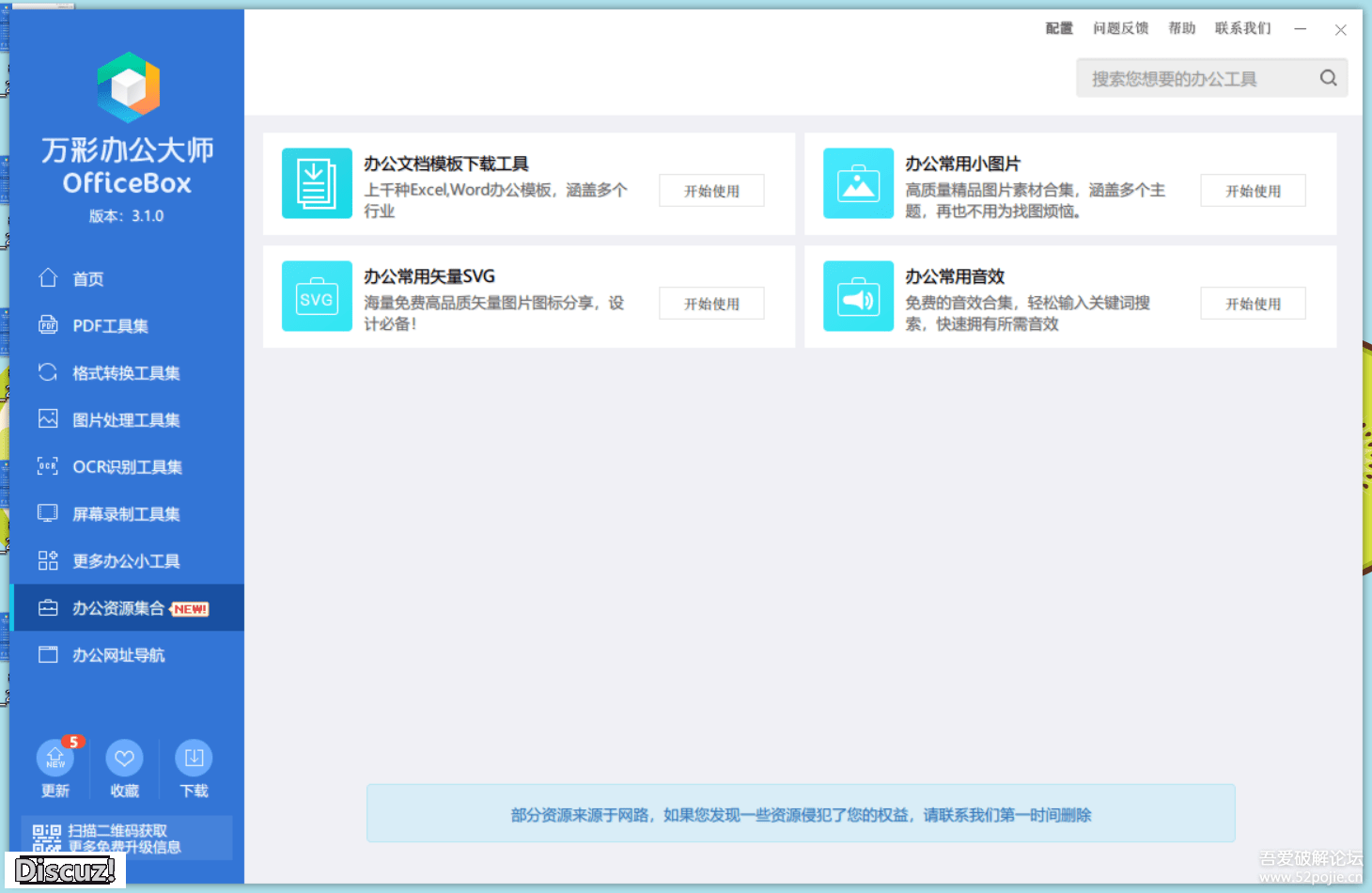Select the office small pictures icon
The image size is (1372, 893).
pyautogui.click(x=858, y=183)
